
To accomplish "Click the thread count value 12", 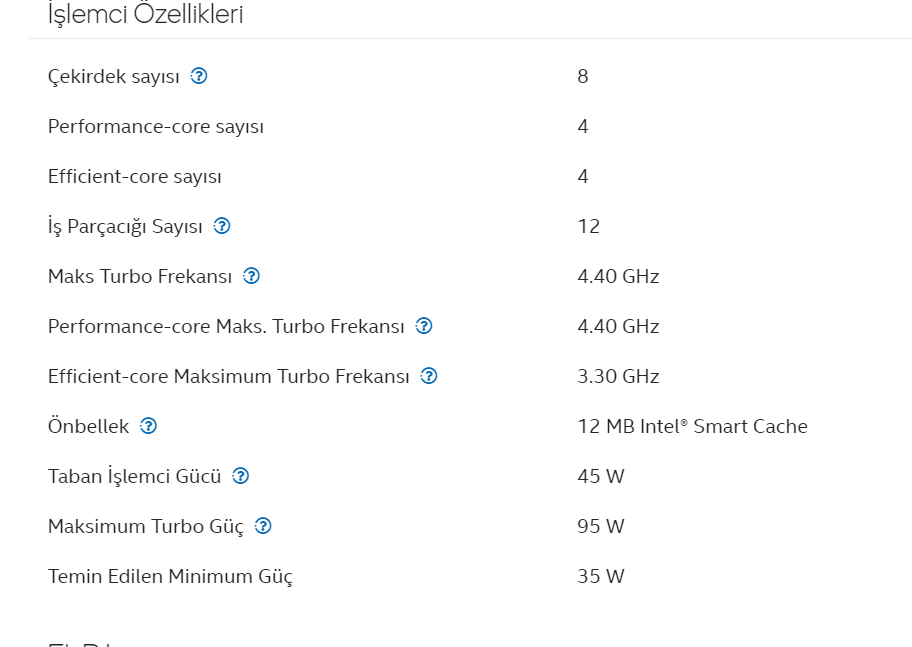I will point(589,226).
